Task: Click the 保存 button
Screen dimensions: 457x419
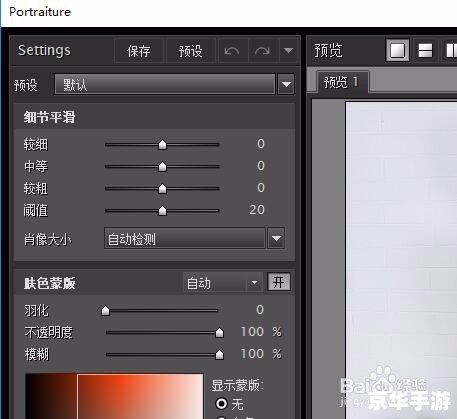Action: [x=139, y=51]
